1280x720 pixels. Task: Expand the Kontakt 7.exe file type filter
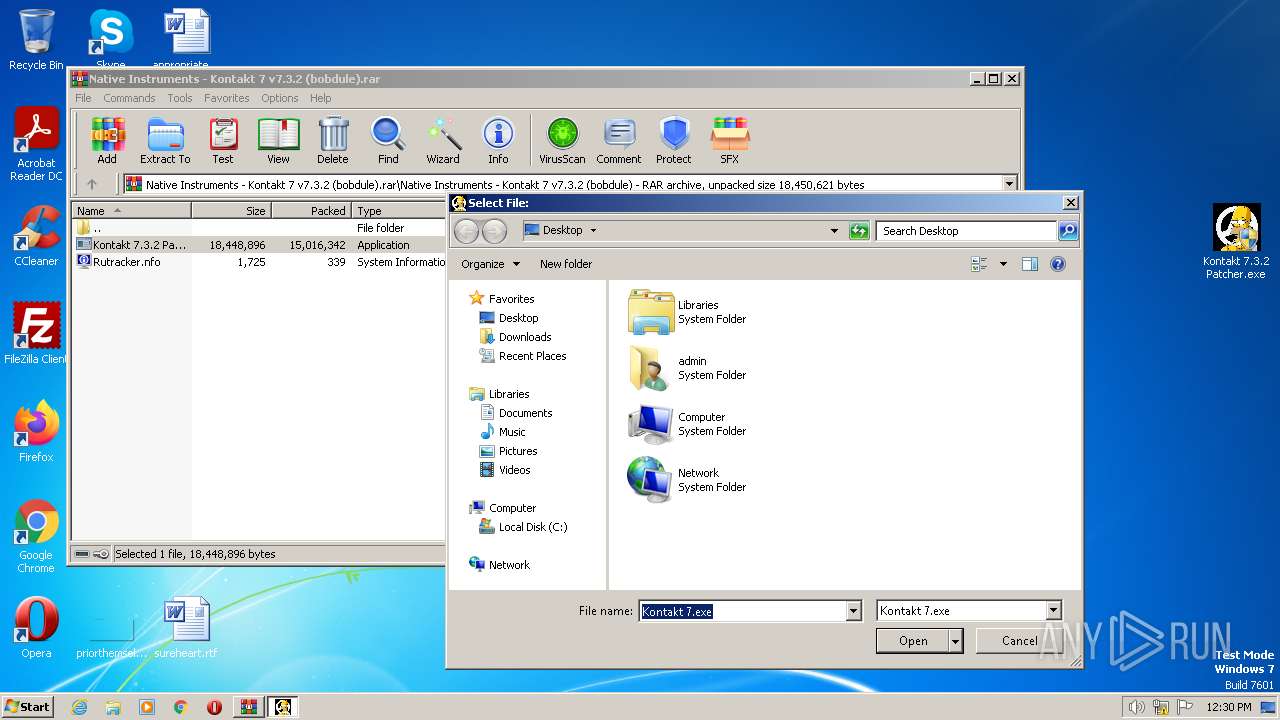1053,611
